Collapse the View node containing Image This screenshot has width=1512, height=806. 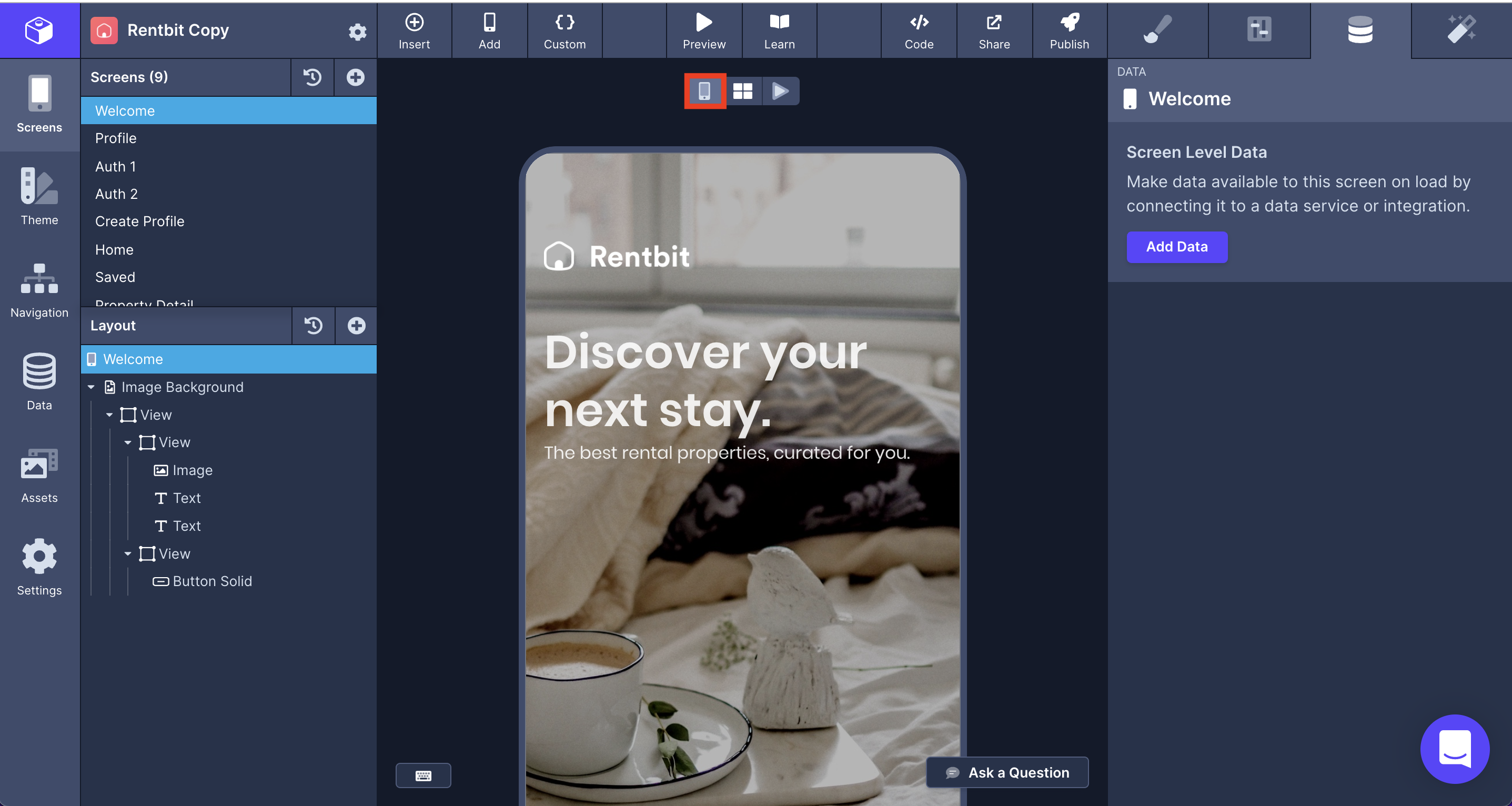coord(127,442)
